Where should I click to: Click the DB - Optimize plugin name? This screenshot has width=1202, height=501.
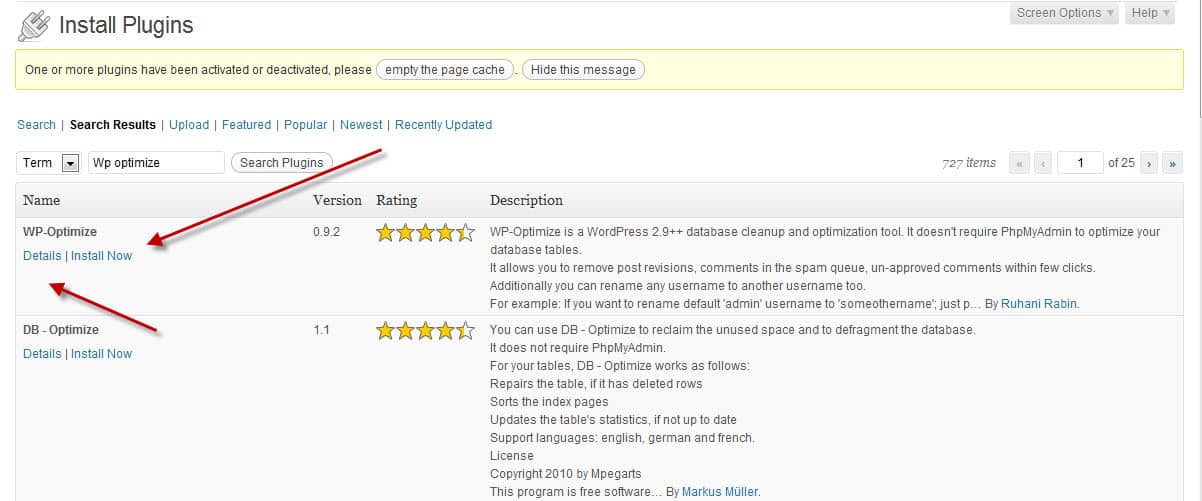click(61, 330)
